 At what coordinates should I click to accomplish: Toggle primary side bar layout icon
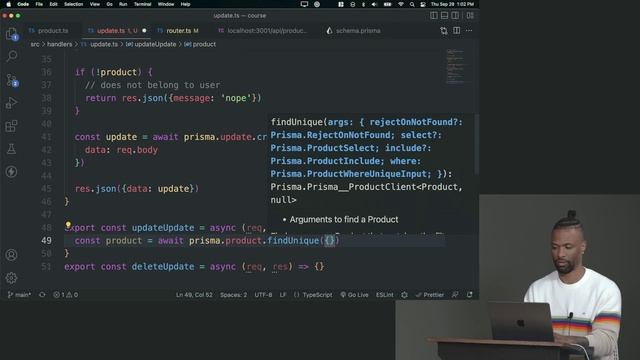point(434,16)
